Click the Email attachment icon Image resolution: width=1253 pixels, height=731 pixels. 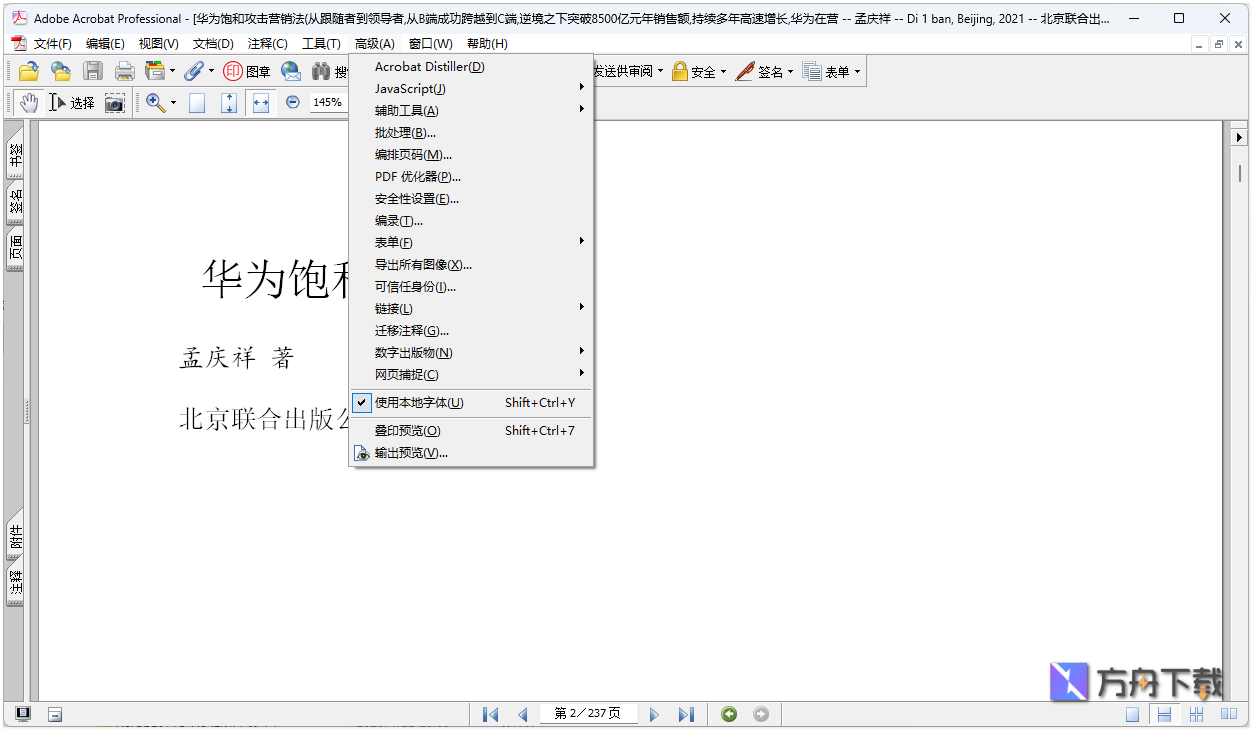(x=290, y=71)
